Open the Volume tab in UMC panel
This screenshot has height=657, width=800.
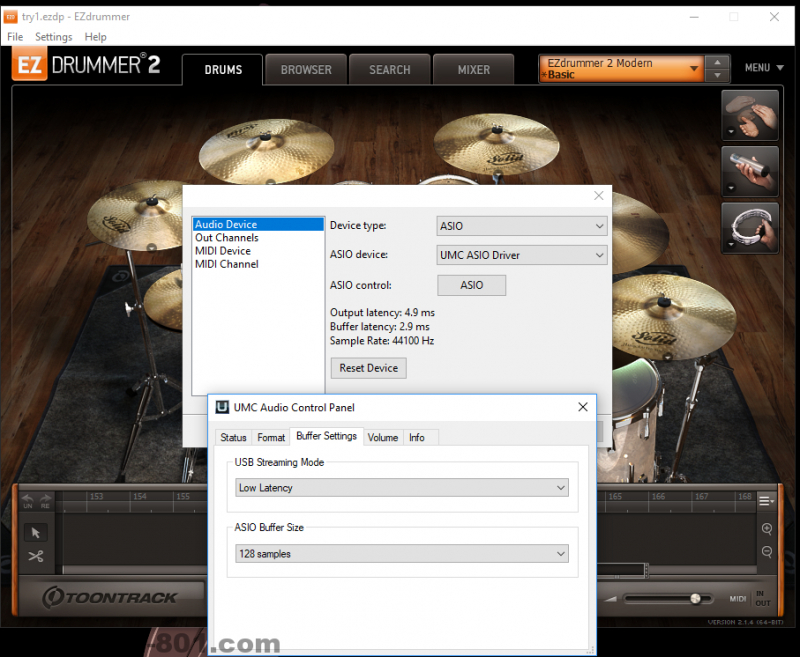[382, 437]
